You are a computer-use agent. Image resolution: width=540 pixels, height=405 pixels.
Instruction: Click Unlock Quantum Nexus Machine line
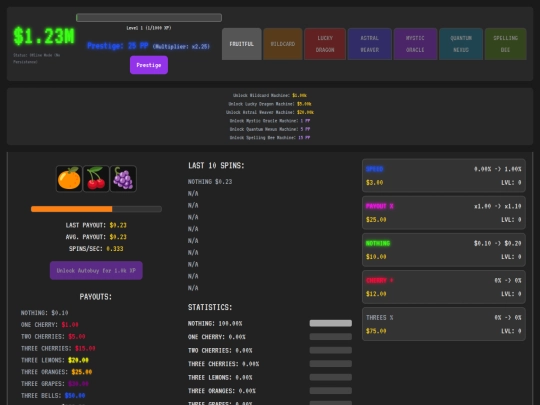tap(270, 129)
